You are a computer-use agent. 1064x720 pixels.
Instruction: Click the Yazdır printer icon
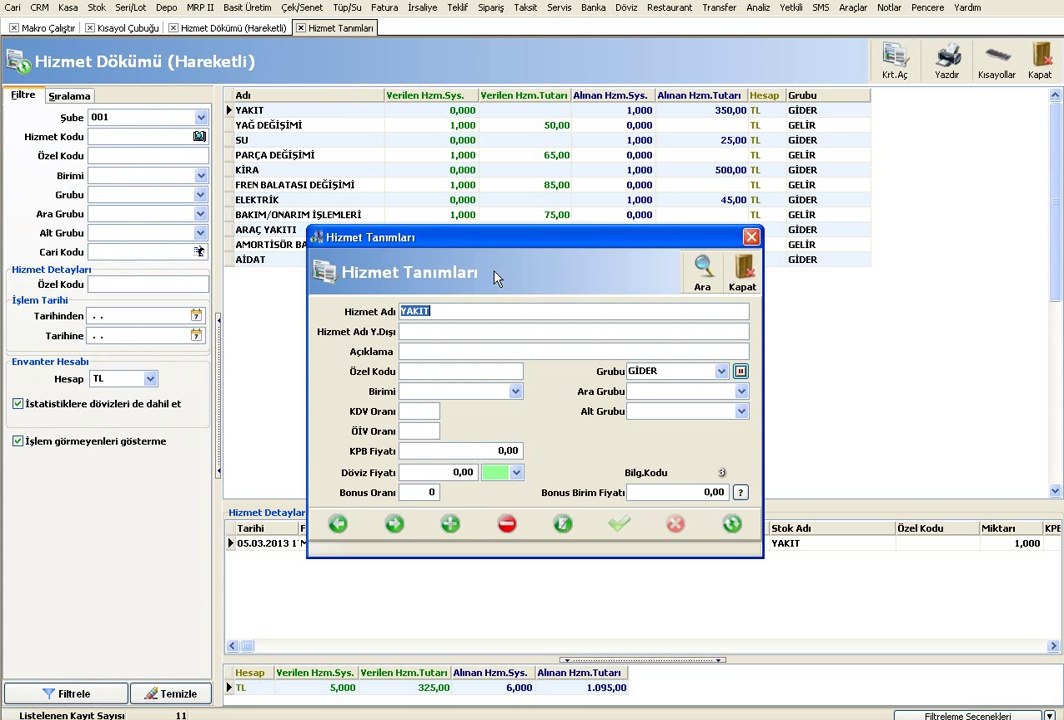tap(947, 61)
